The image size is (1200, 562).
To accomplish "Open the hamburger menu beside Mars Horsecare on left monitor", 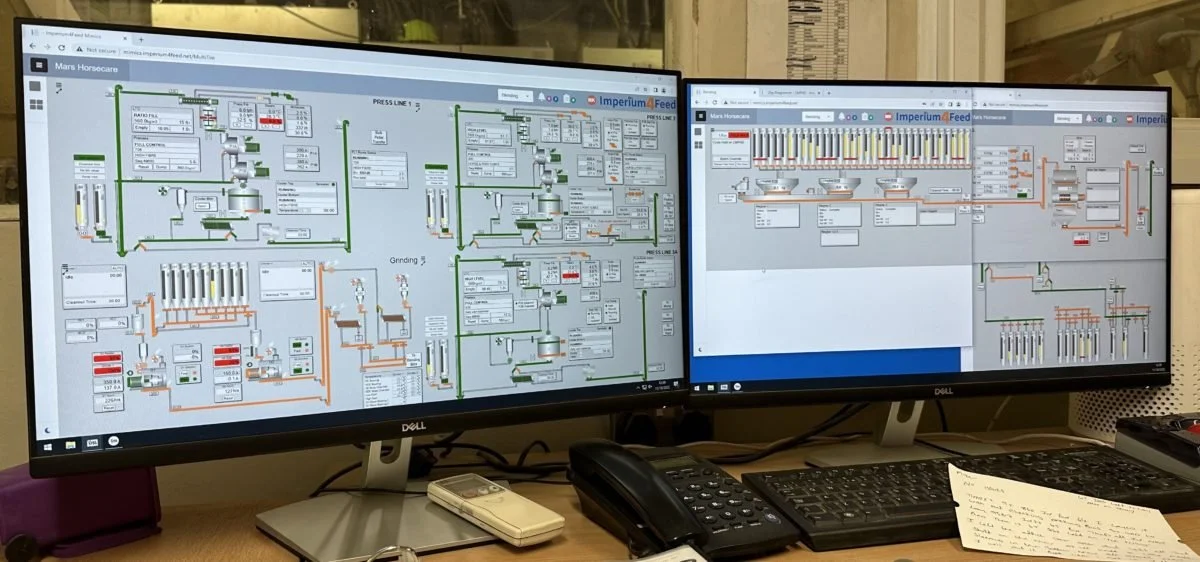I will click(39, 65).
